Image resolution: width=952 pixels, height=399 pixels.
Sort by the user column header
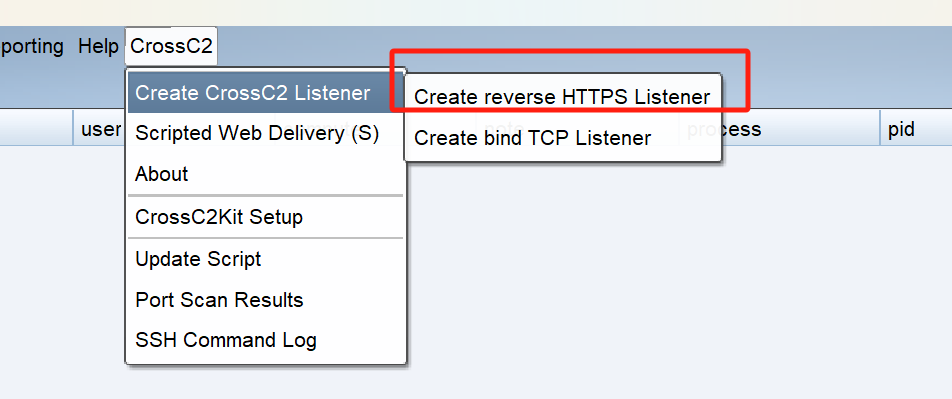pyautogui.click(x=100, y=129)
